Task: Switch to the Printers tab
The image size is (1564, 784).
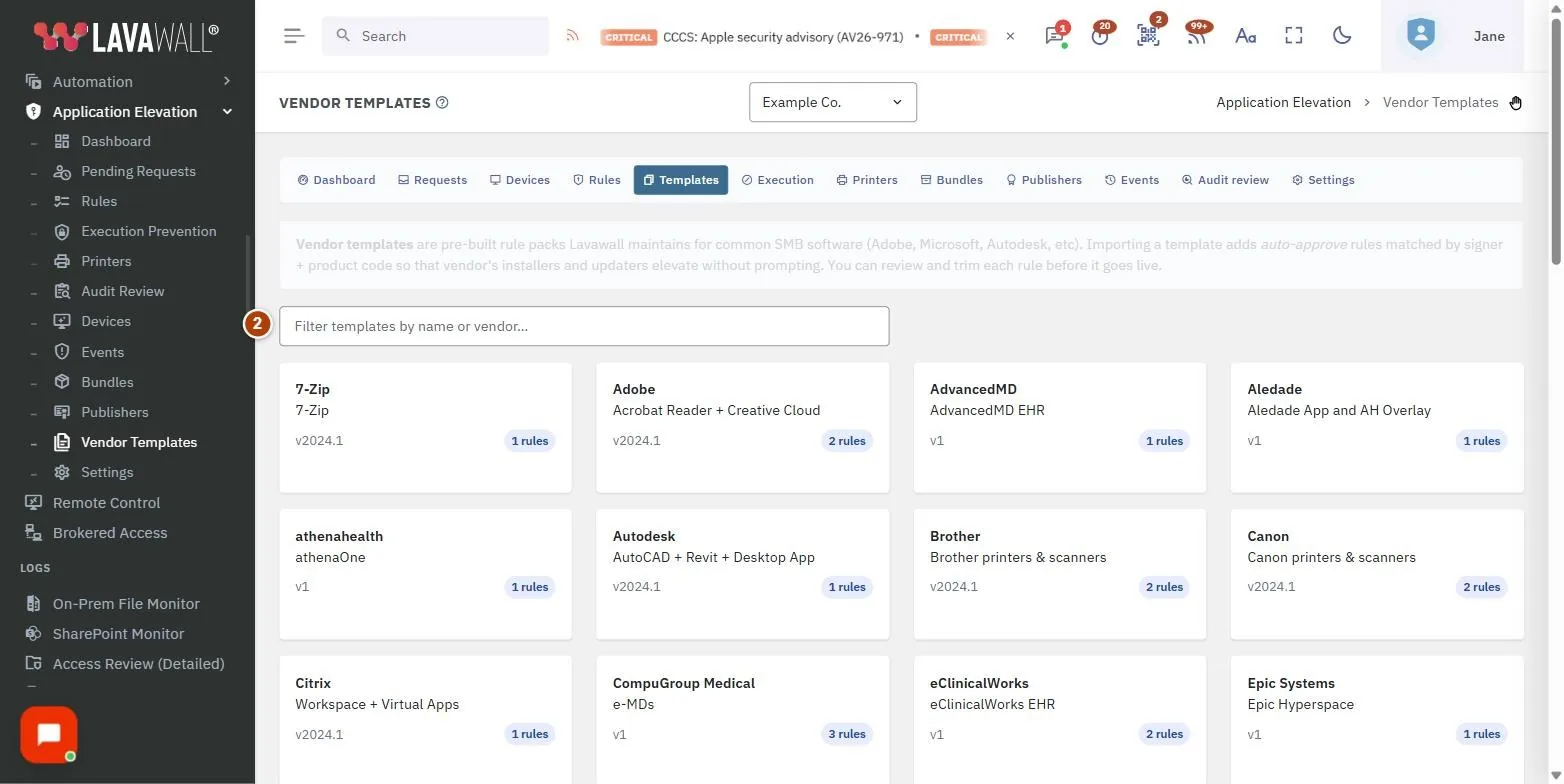Action: click(867, 180)
